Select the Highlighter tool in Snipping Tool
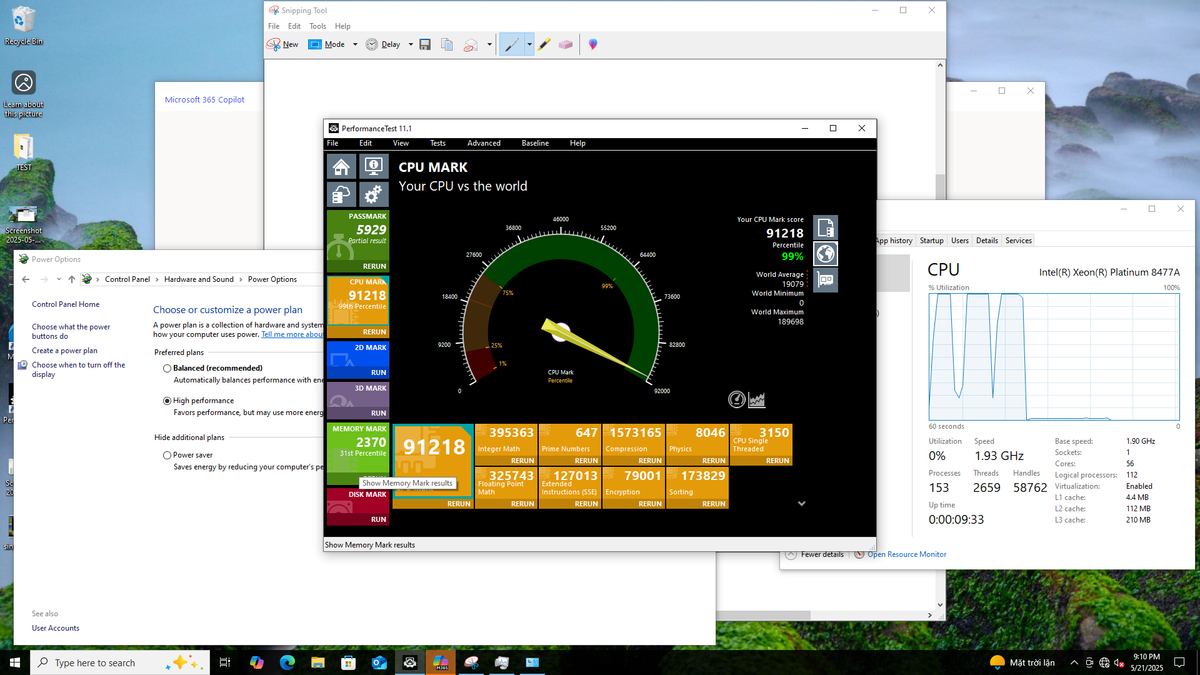Image resolution: width=1200 pixels, height=675 pixels. [x=544, y=44]
